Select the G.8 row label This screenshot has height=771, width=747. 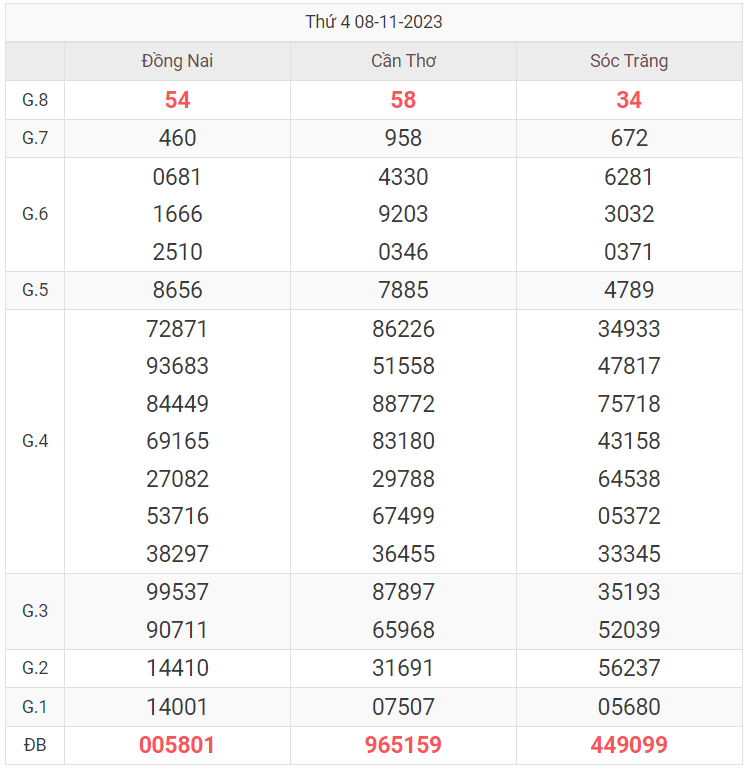(35, 100)
